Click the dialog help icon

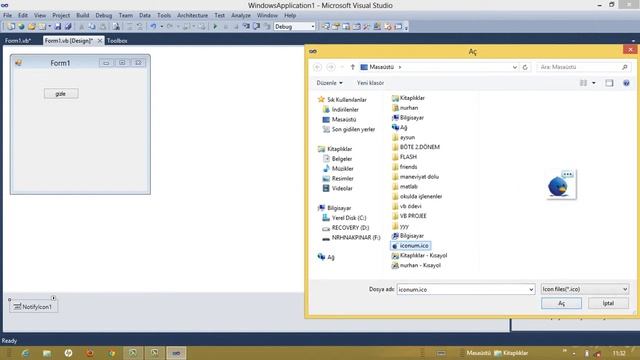tap(626, 83)
